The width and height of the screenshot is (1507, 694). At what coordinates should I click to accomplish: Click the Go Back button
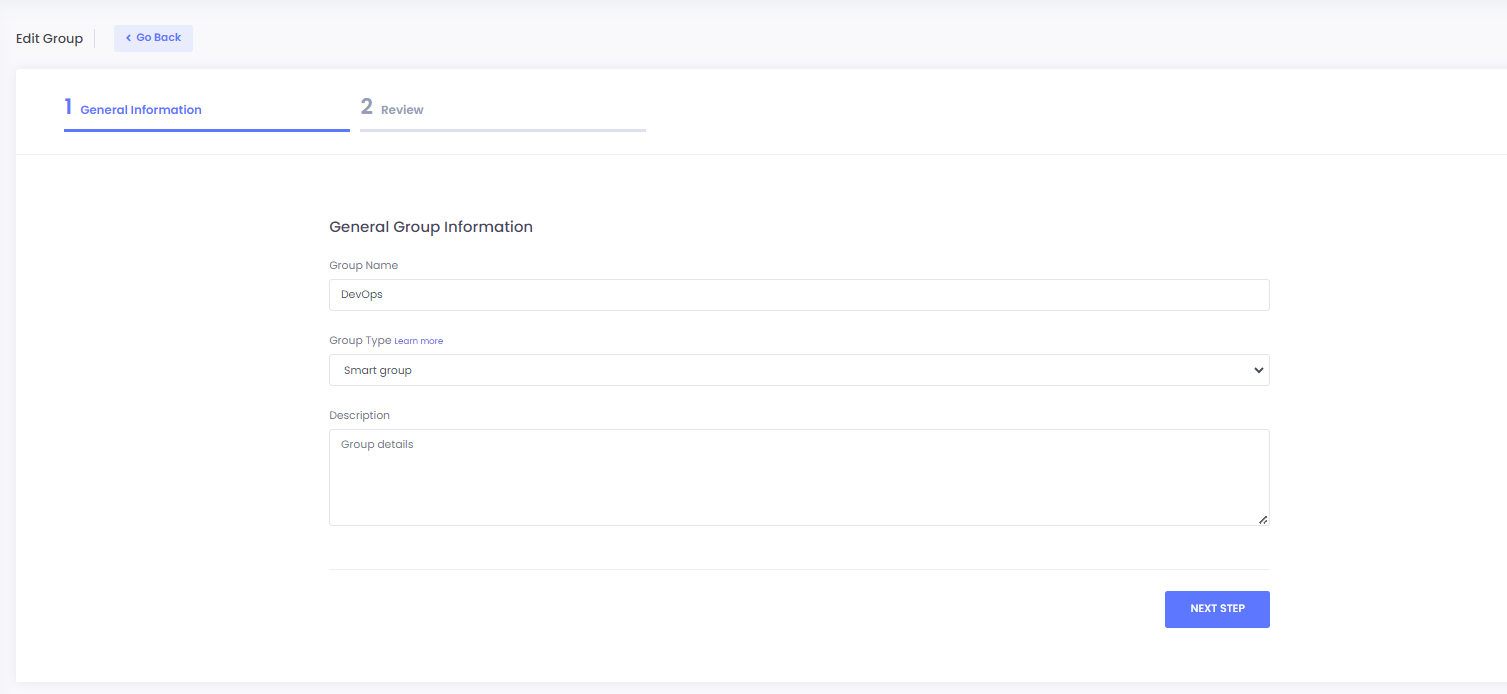click(153, 38)
